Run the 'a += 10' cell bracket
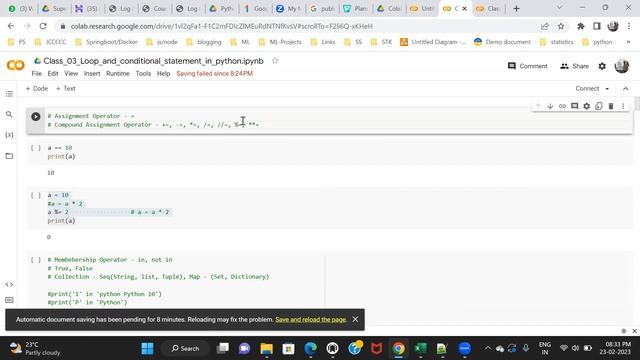 (36, 148)
